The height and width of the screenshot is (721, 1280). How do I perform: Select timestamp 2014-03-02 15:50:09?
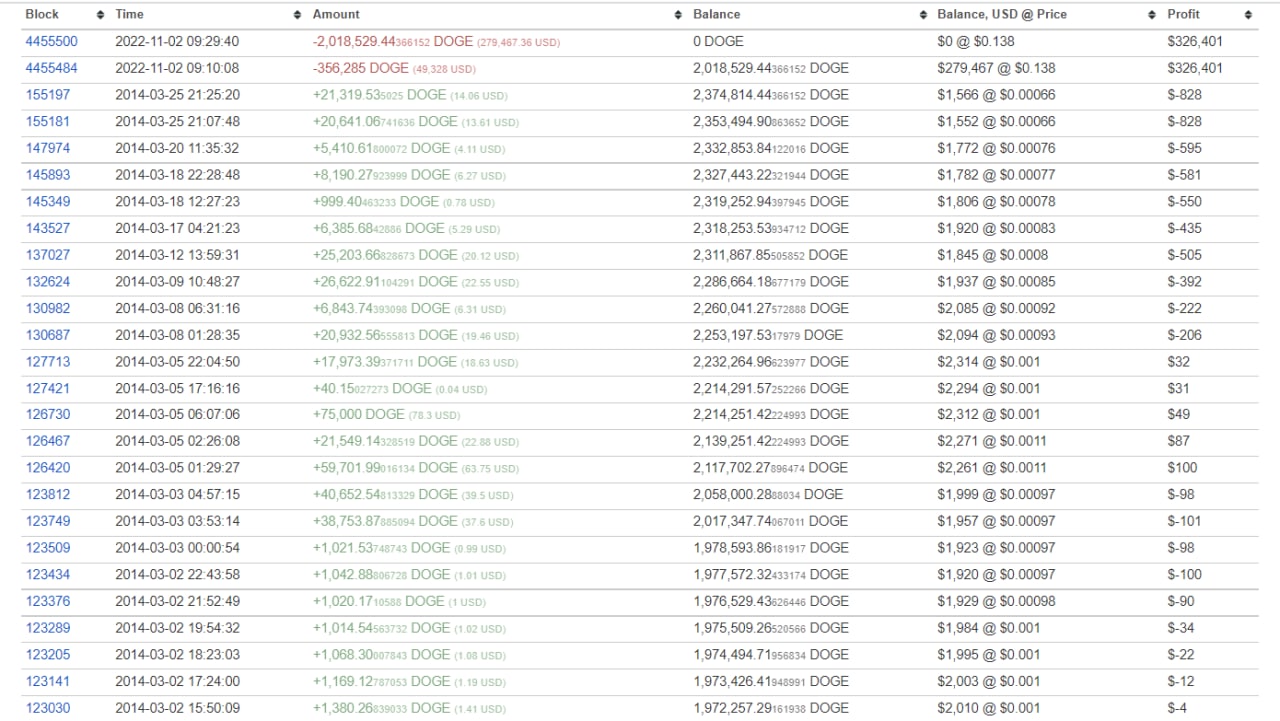coord(177,708)
